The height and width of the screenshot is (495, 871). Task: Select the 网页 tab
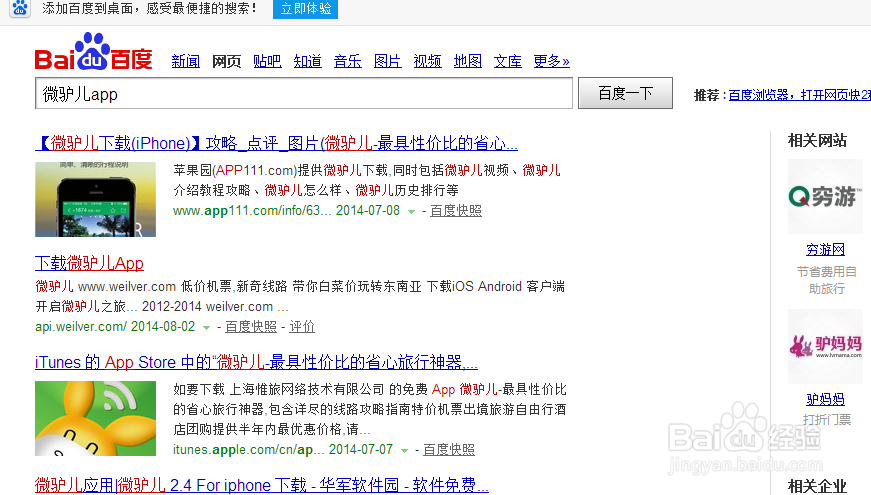(227, 61)
